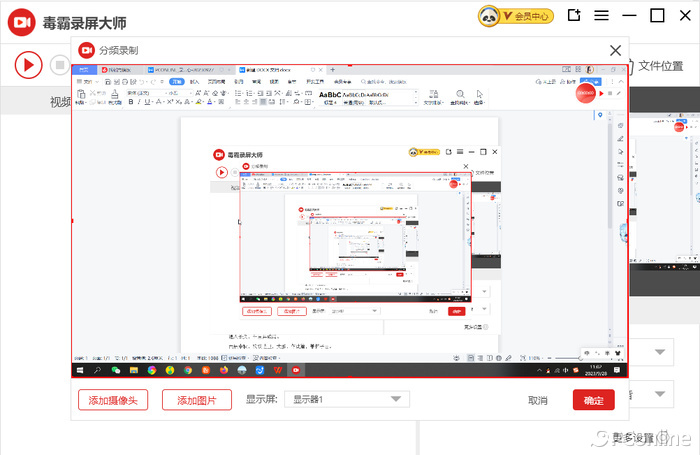Start recording with the red play button

[29, 65]
